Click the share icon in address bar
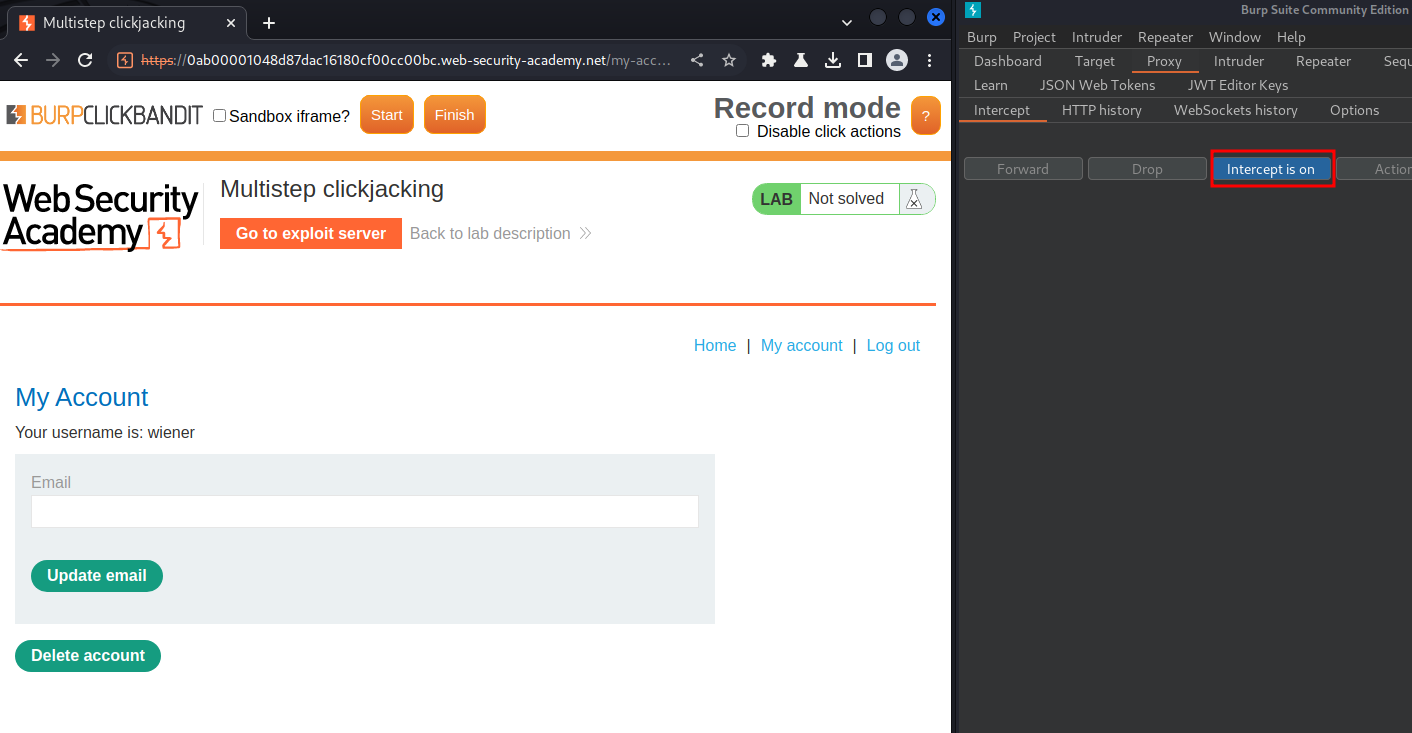Viewport: 1412px width, 733px height. pyautogui.click(x=697, y=60)
